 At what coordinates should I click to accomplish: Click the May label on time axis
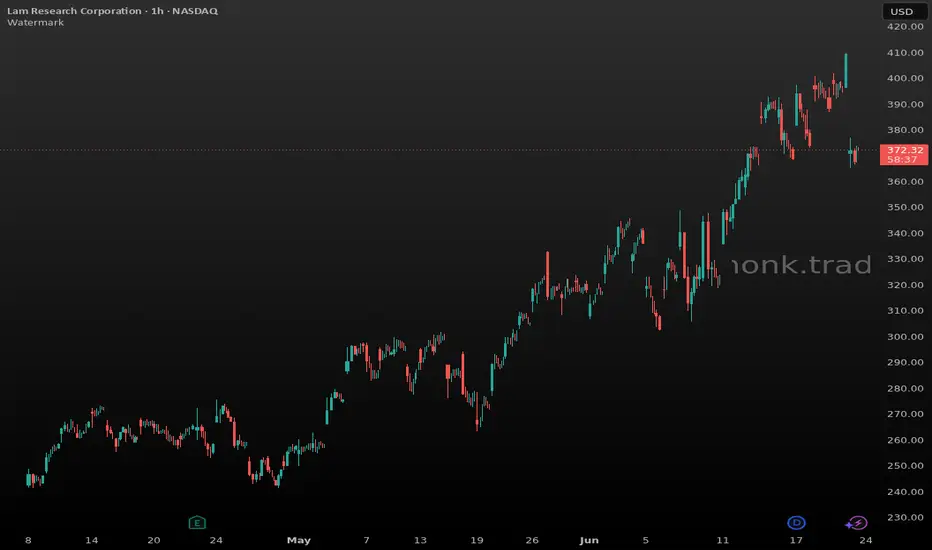click(298, 540)
